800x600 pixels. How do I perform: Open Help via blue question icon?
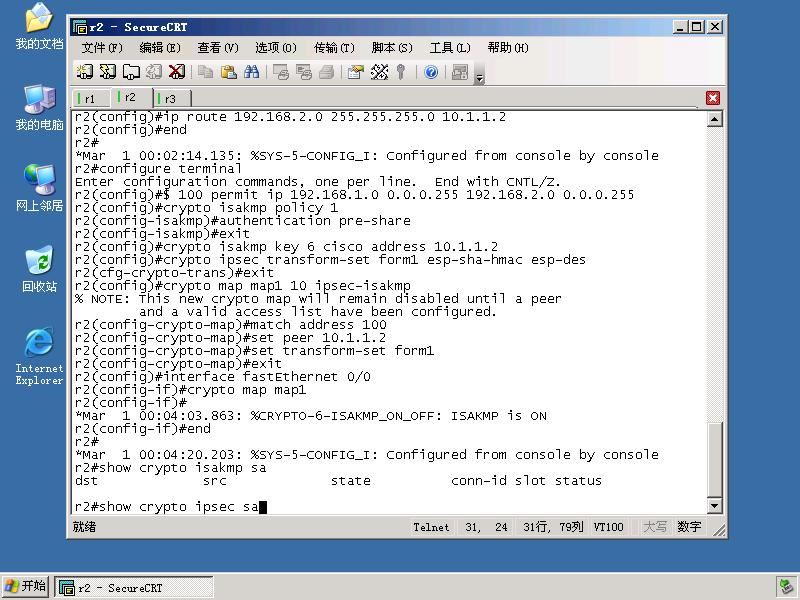(431, 72)
